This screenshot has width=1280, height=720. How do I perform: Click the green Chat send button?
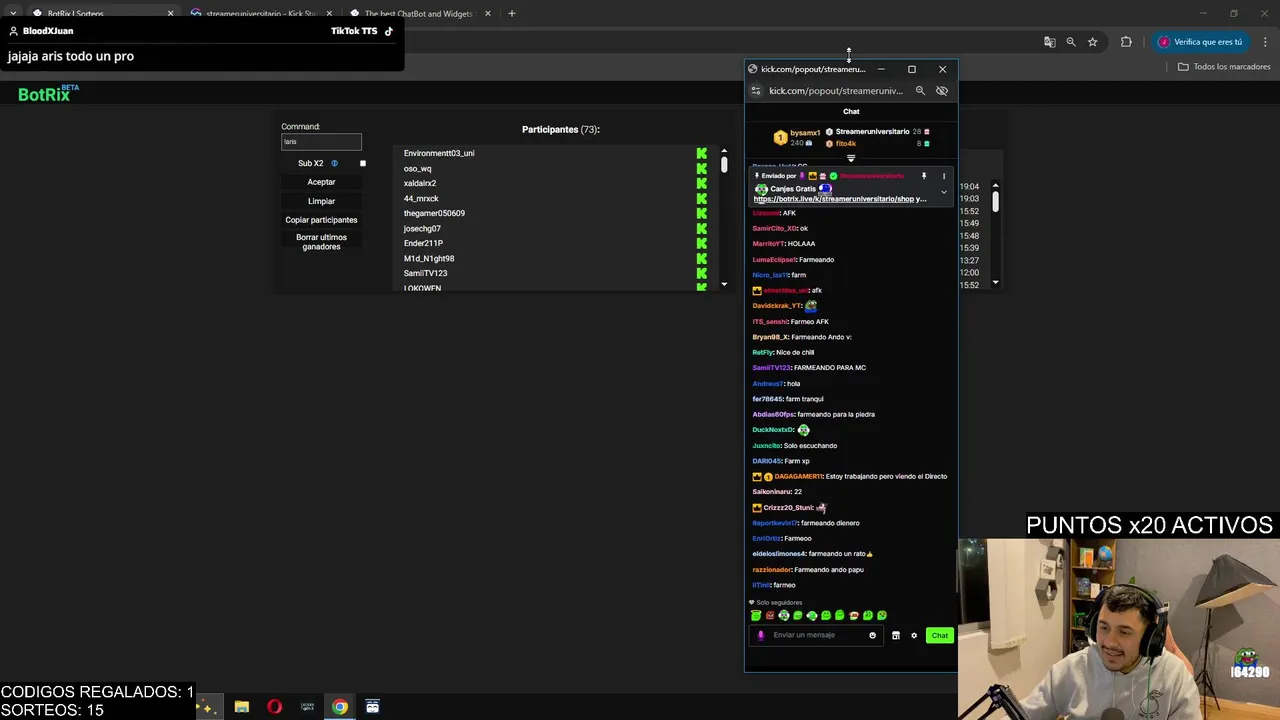tap(939, 635)
